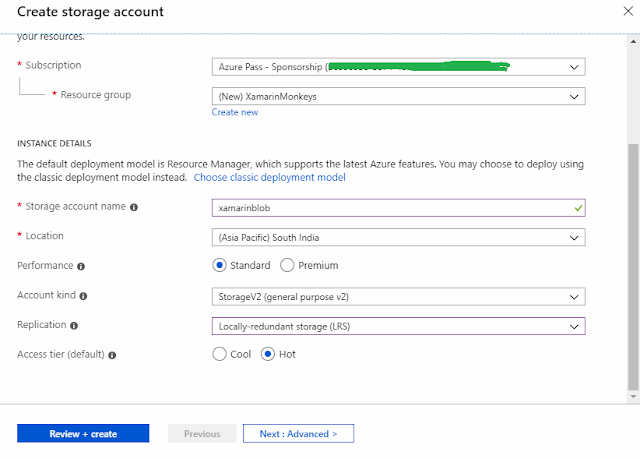Screen dimensions: 640x459
Task: Click the green validation checkmark in name field
Action: pyautogui.click(x=578, y=208)
